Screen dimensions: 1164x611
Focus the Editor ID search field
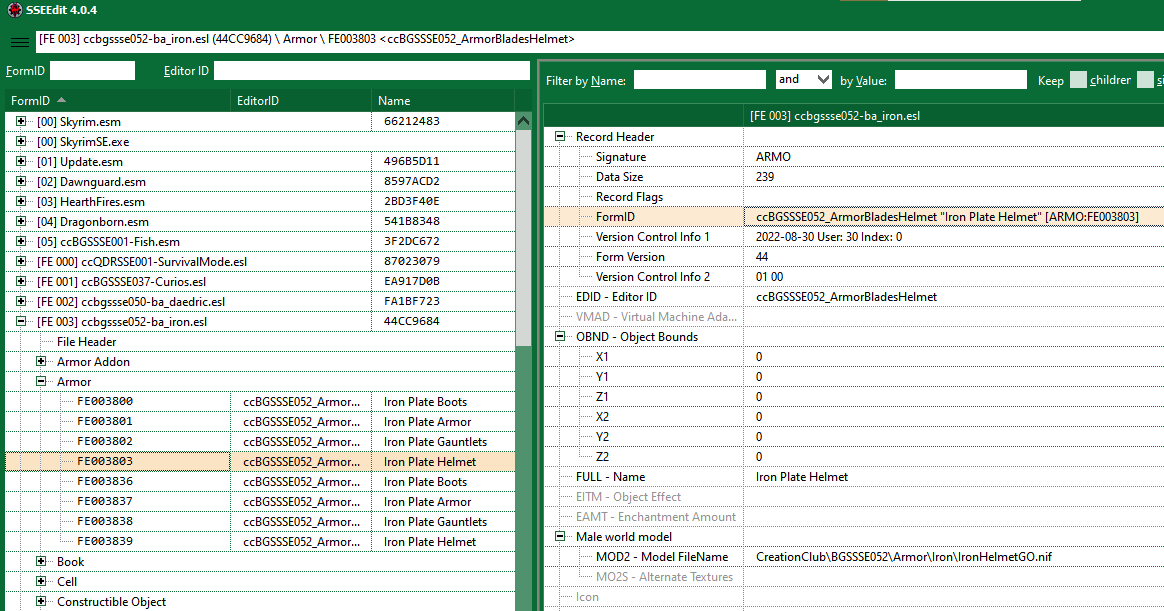(372, 71)
